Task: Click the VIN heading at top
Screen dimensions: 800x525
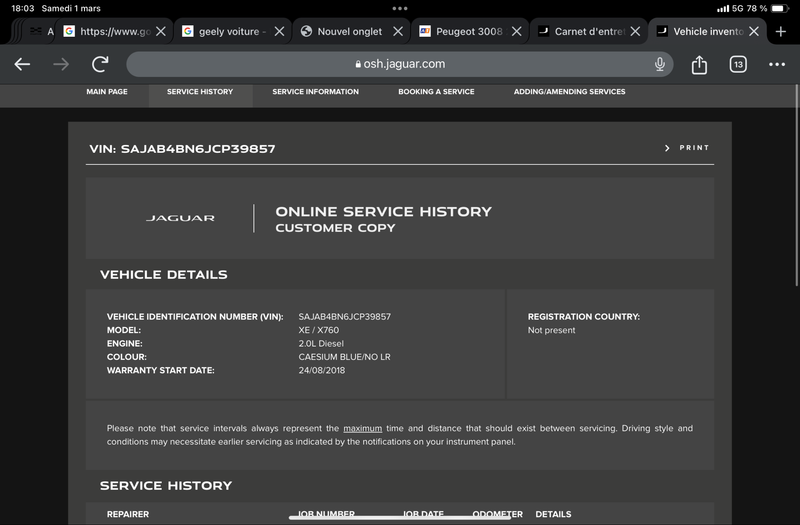Action: pyautogui.click(x=182, y=149)
